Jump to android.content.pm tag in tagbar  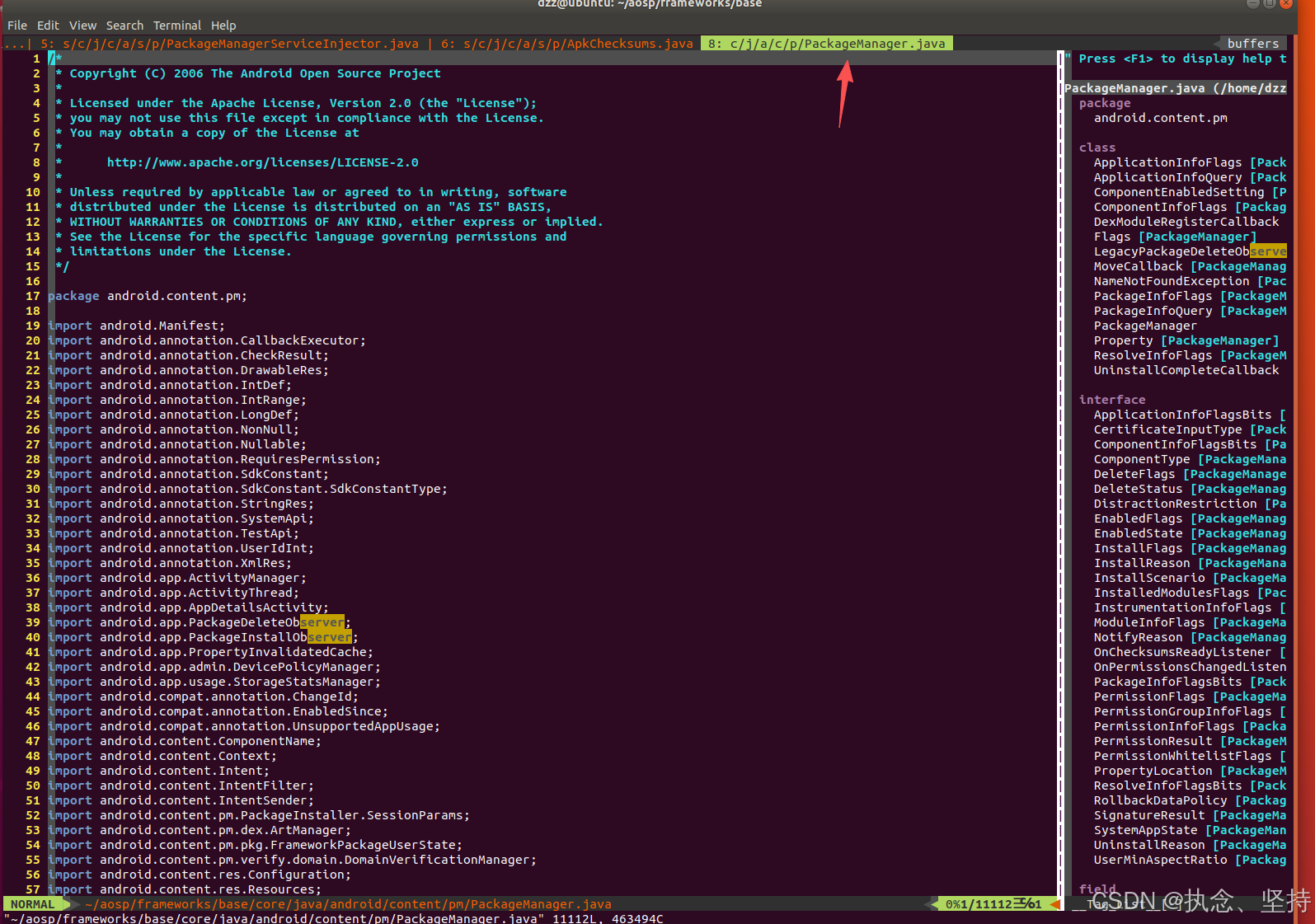click(1161, 118)
